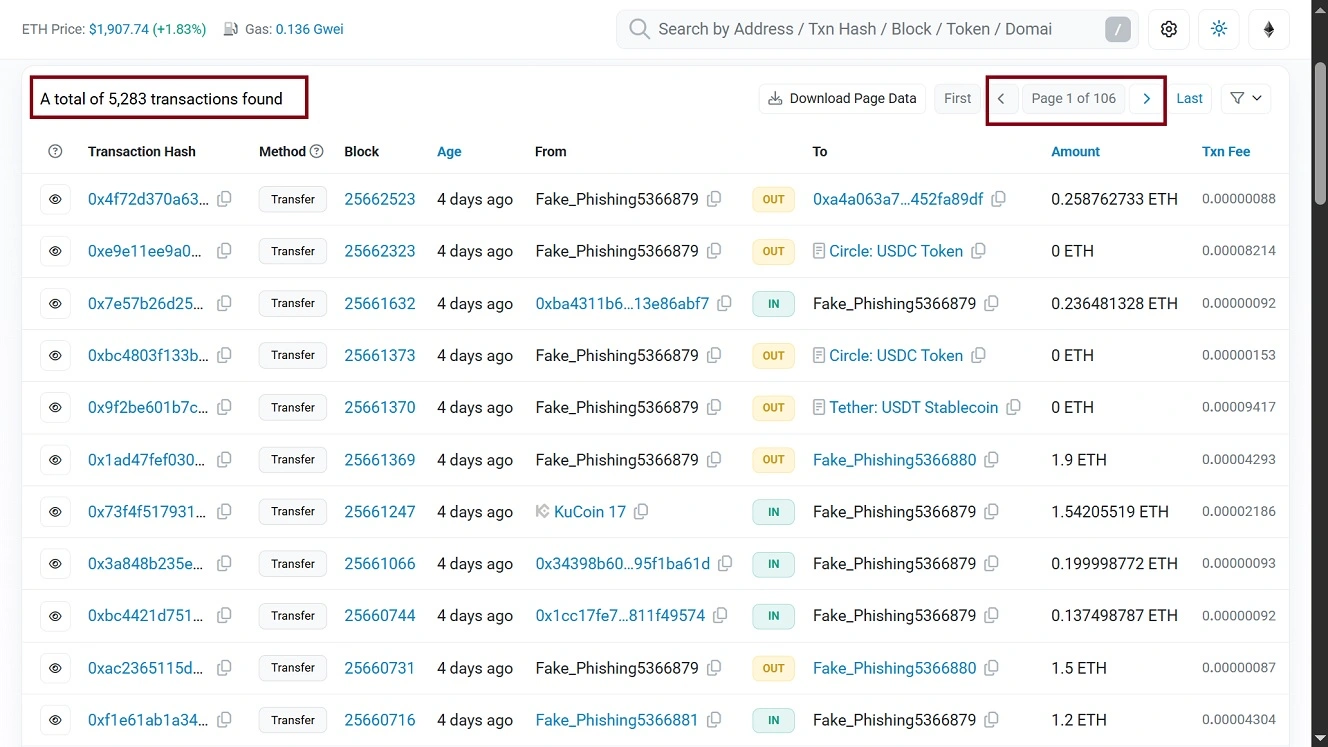Copy Circle: USDC Token address in block 25662323 row
The width and height of the screenshot is (1328, 747).
pos(979,251)
